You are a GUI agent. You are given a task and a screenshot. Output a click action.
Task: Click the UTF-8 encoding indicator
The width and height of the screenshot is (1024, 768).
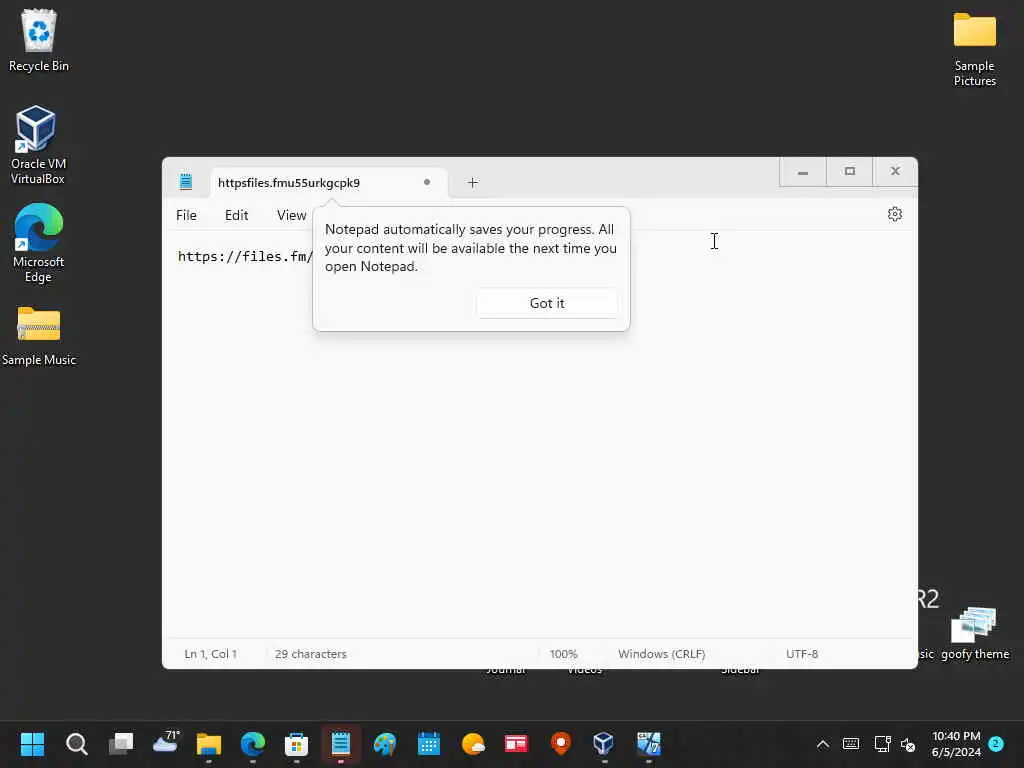pyautogui.click(x=802, y=654)
